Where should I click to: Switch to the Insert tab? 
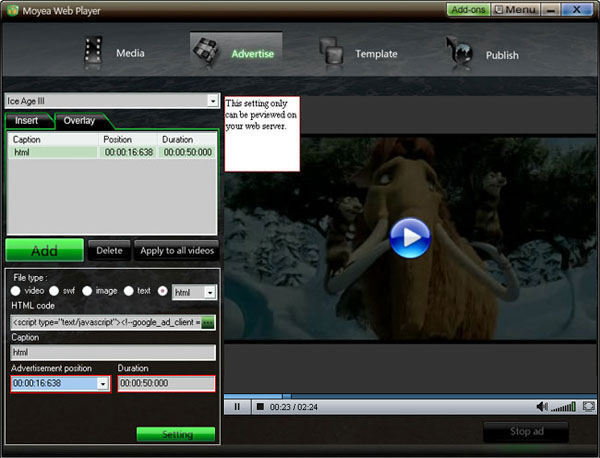point(27,121)
